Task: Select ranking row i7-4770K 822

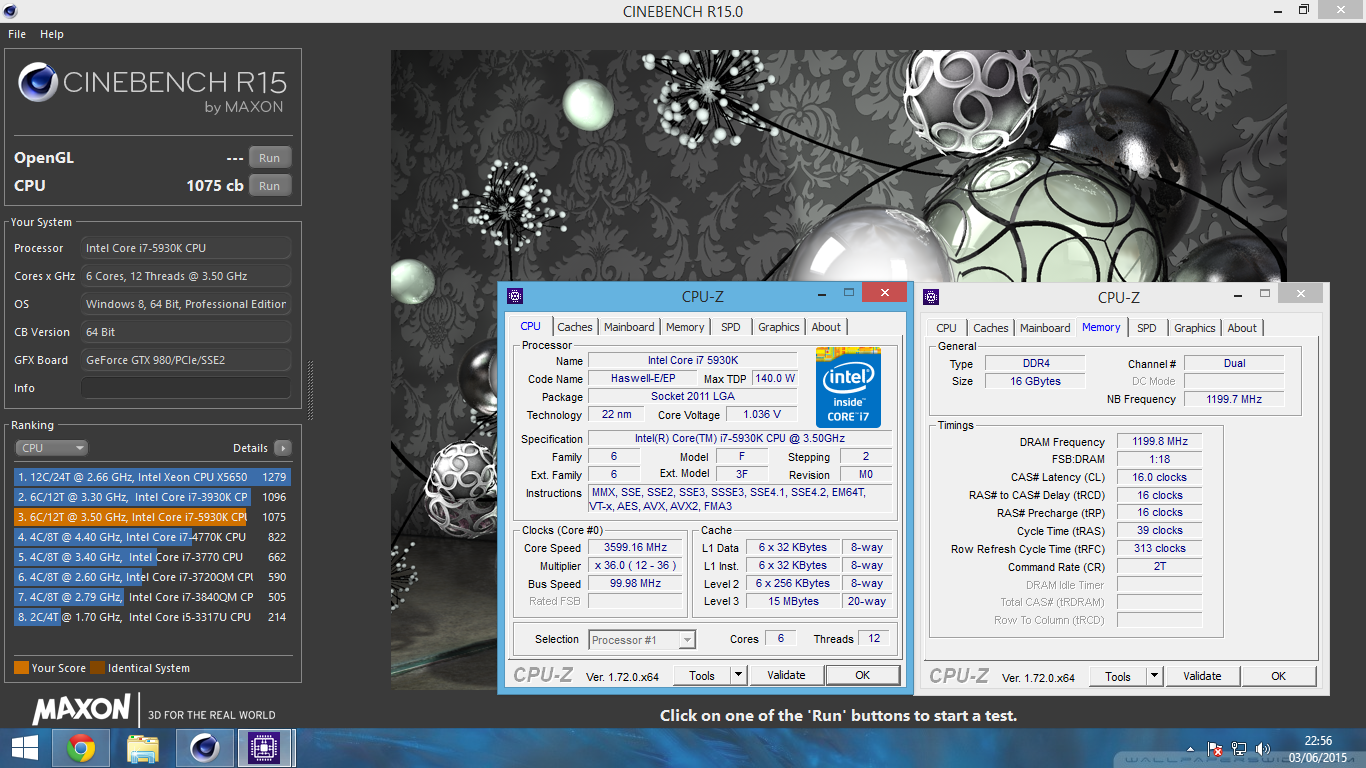Action: tap(152, 537)
